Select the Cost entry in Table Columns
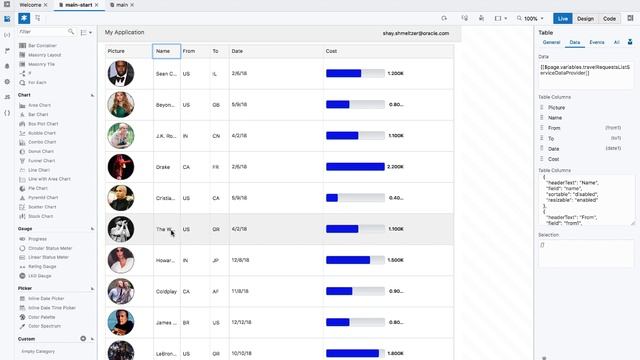The image size is (640, 360). [553, 159]
